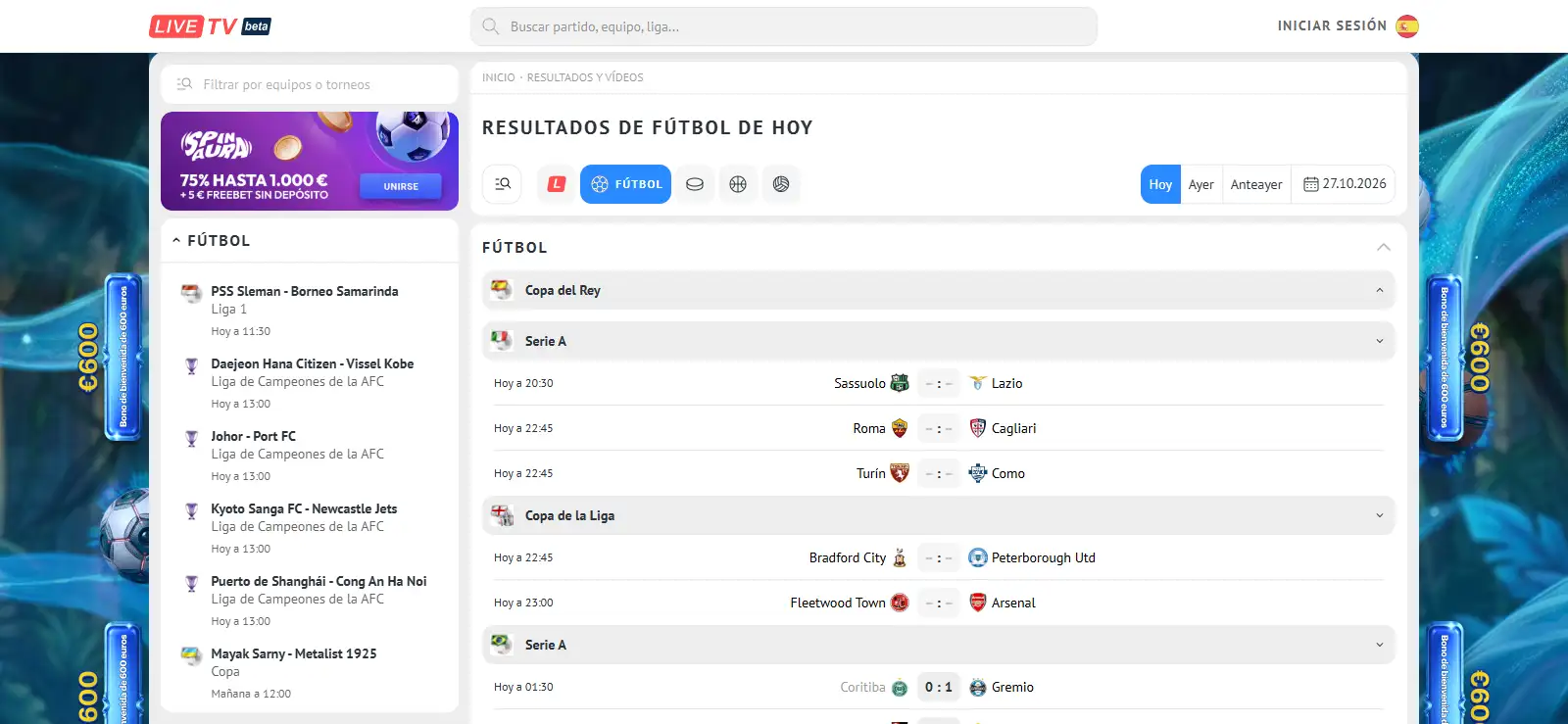
Task: Focus the Buscar partido, equipo, liga search box
Action: [784, 26]
